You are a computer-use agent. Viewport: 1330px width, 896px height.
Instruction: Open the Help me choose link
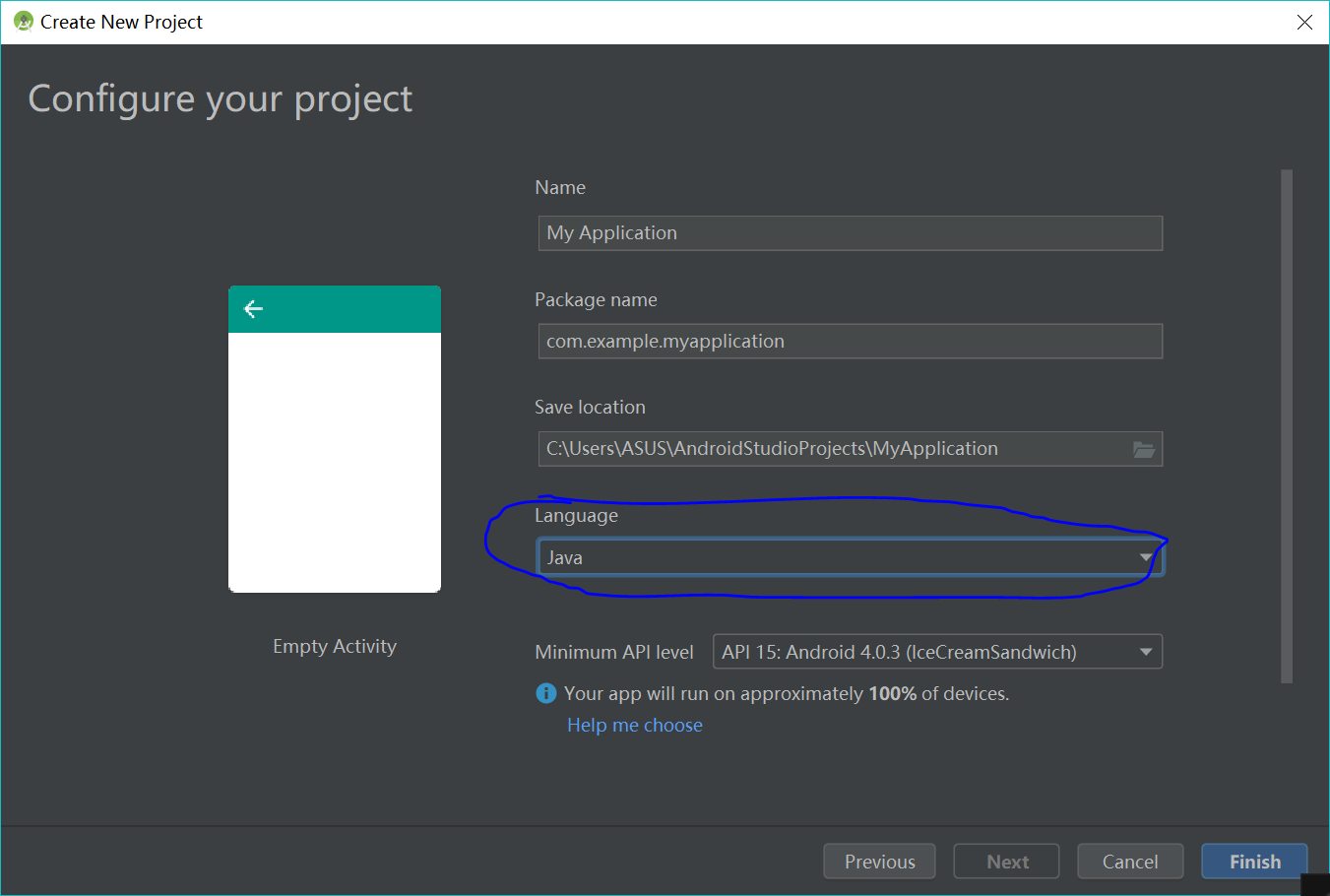635,725
